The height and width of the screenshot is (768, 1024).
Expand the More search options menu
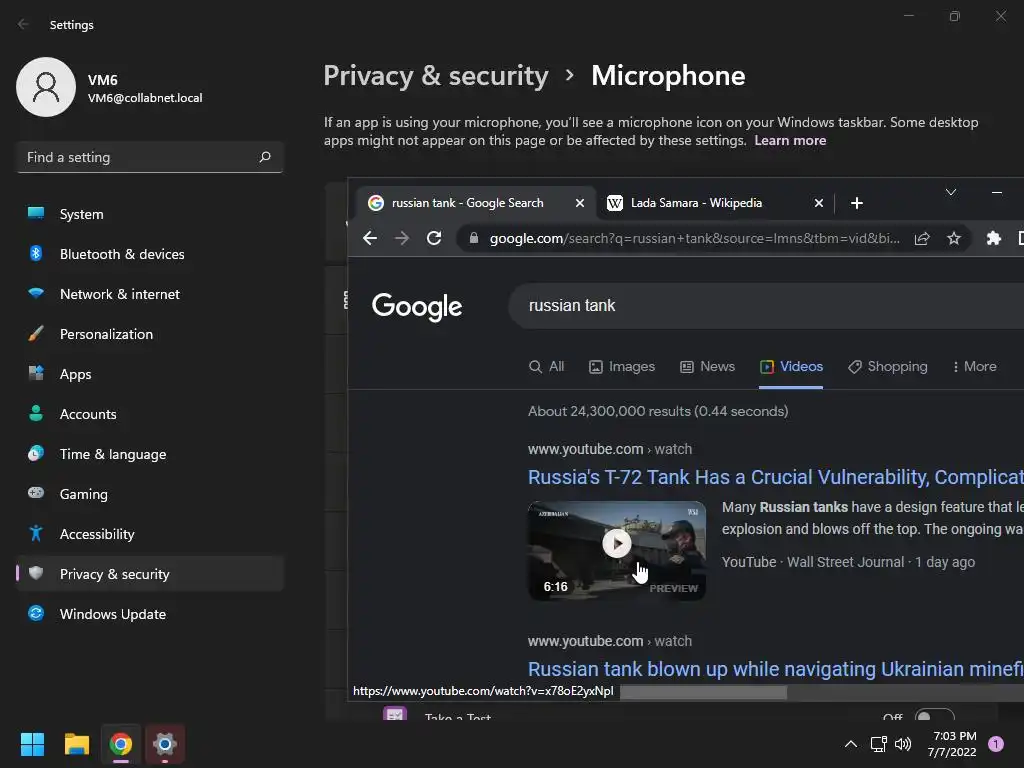coord(974,366)
